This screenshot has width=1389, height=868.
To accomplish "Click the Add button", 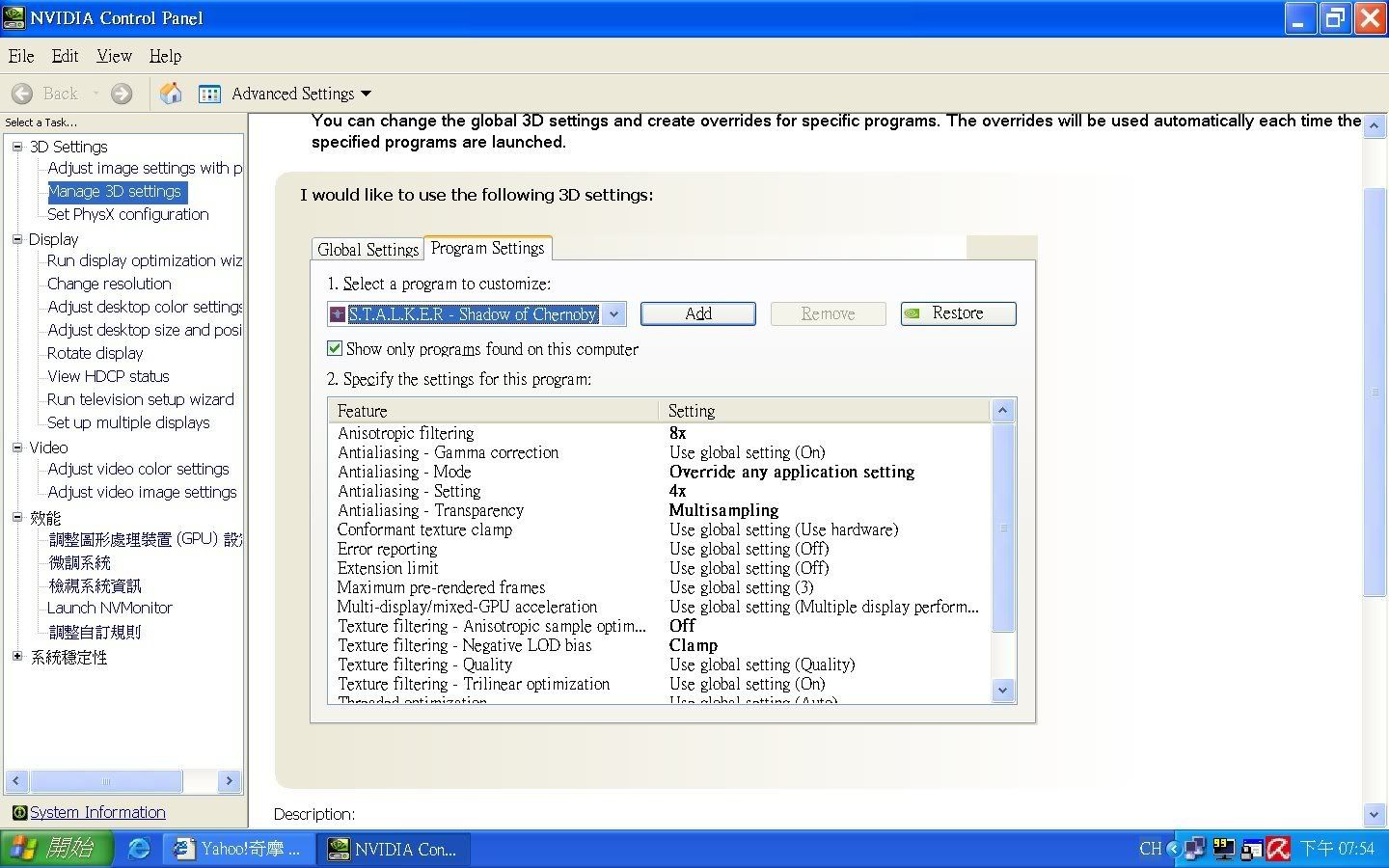I will [x=698, y=313].
